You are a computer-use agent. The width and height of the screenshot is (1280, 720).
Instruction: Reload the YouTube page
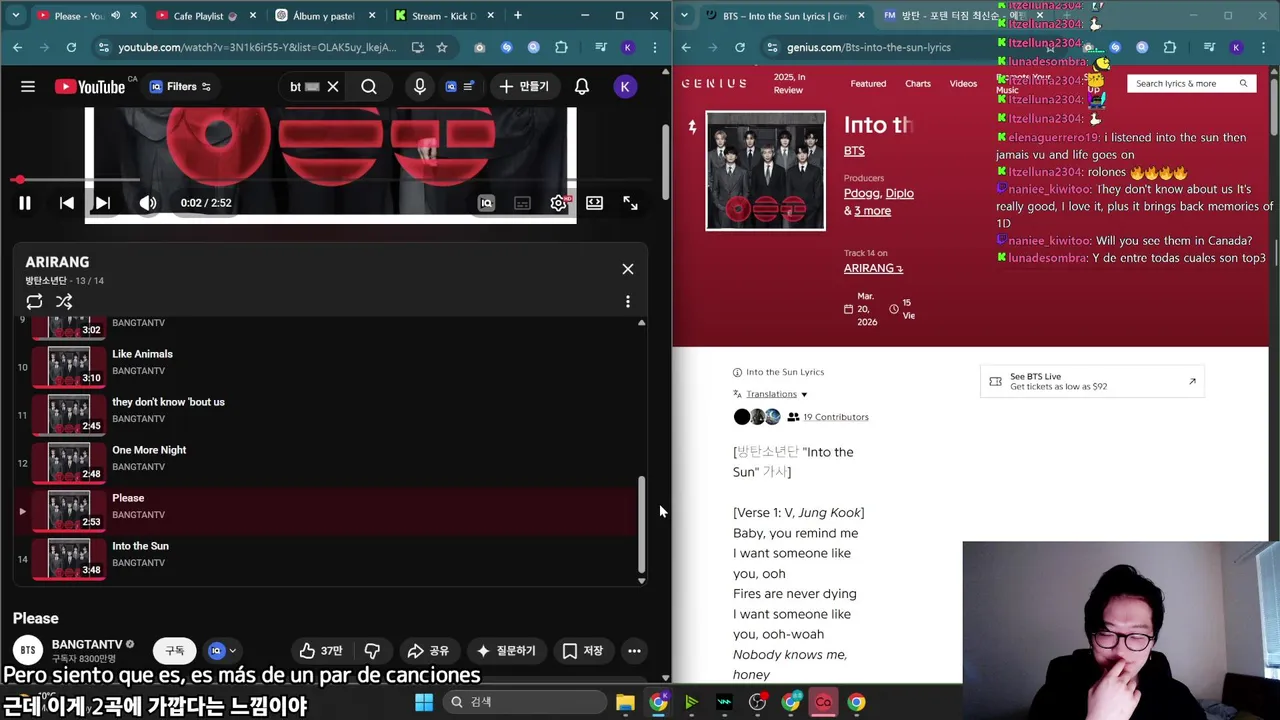tap(71, 47)
